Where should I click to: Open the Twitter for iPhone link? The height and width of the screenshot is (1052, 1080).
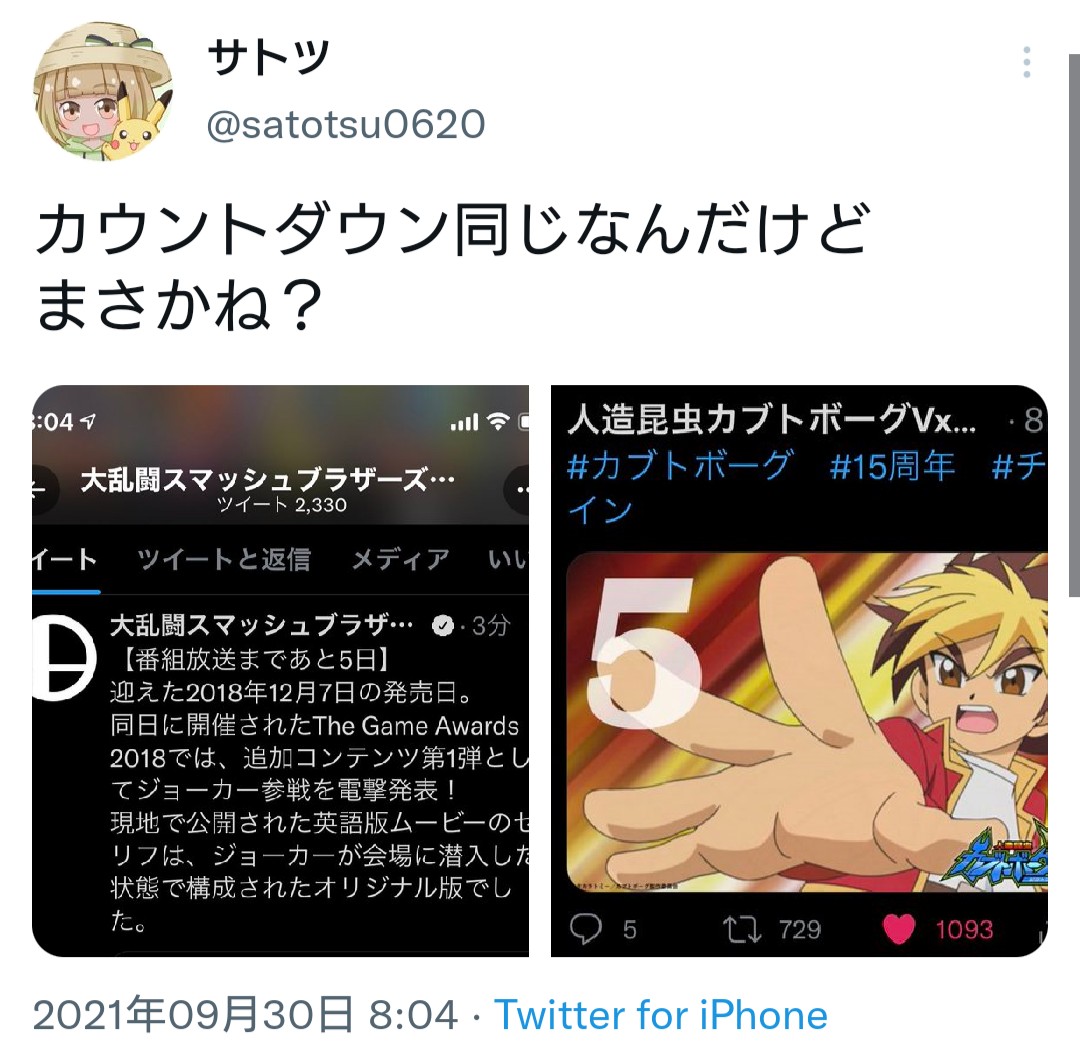661,1015
